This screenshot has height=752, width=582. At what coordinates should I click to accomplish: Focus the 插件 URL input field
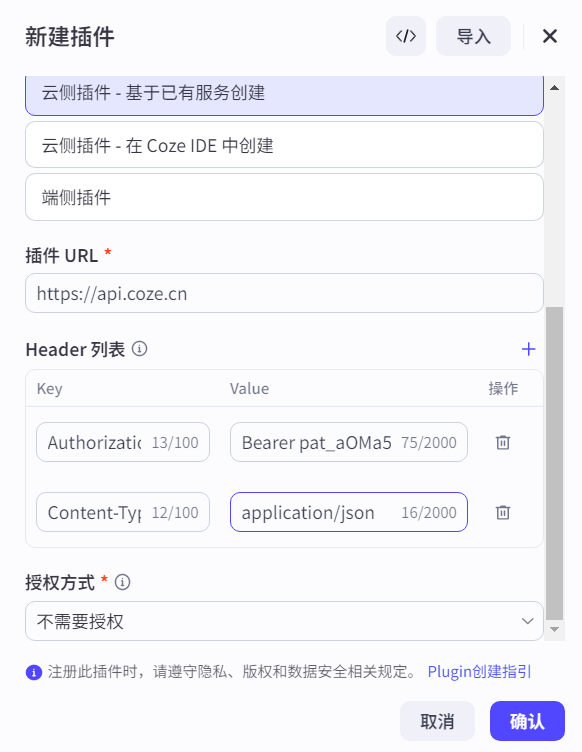[284, 293]
